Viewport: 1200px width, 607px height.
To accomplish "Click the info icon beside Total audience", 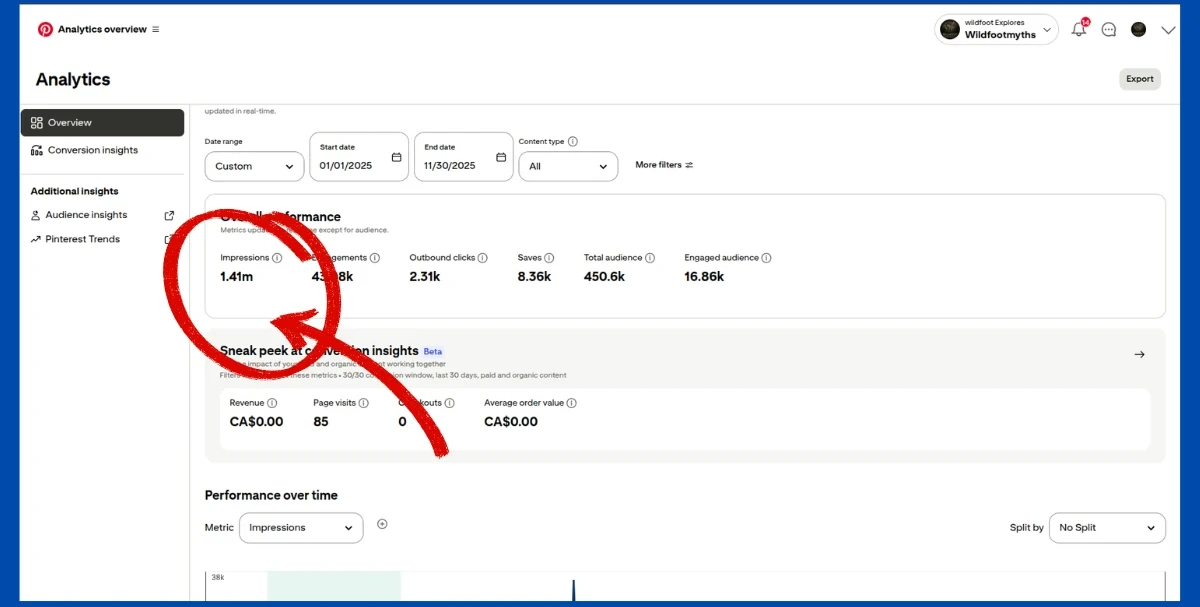I will pyautogui.click(x=650, y=258).
